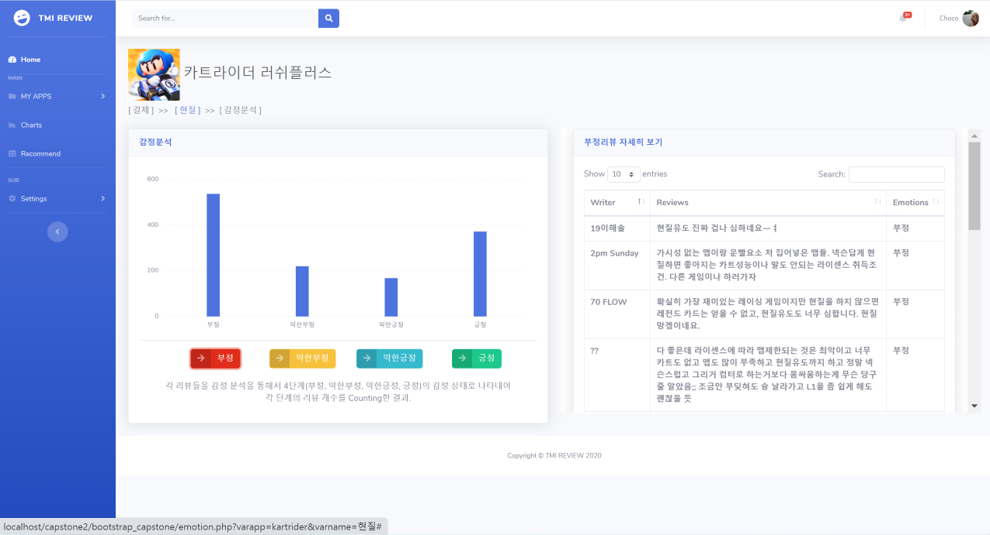Click the [ 결제 ] breadcrumb link
The width and height of the screenshot is (990, 535).
coord(141,110)
